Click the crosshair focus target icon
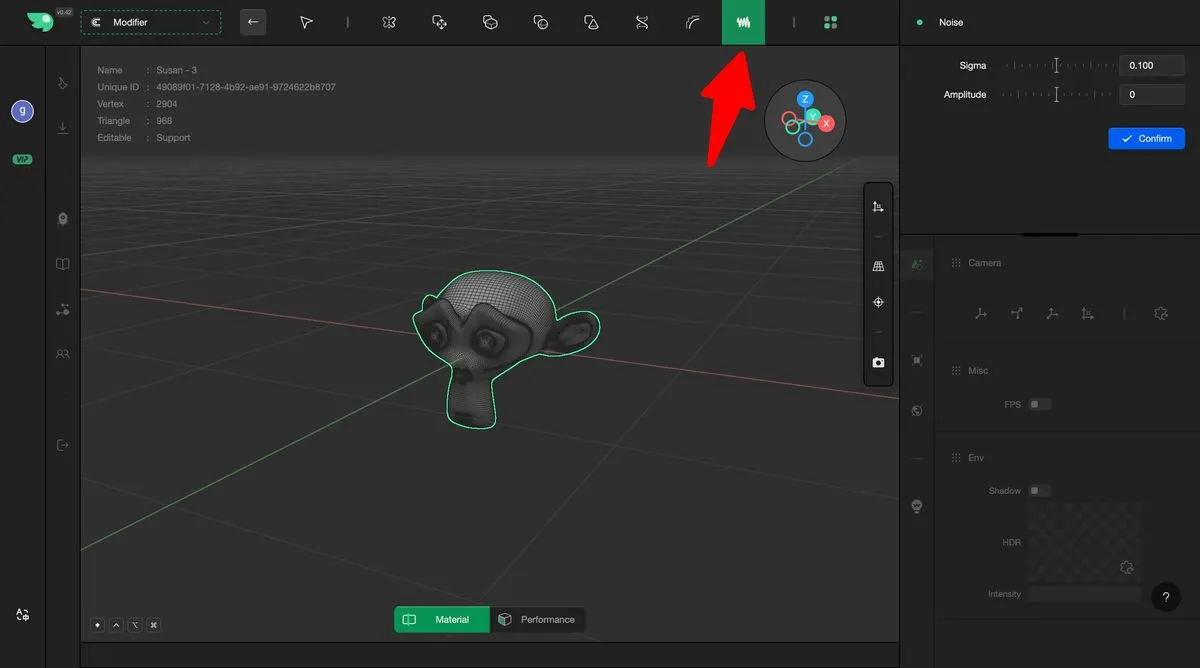Image resolution: width=1200 pixels, height=668 pixels. [x=878, y=302]
